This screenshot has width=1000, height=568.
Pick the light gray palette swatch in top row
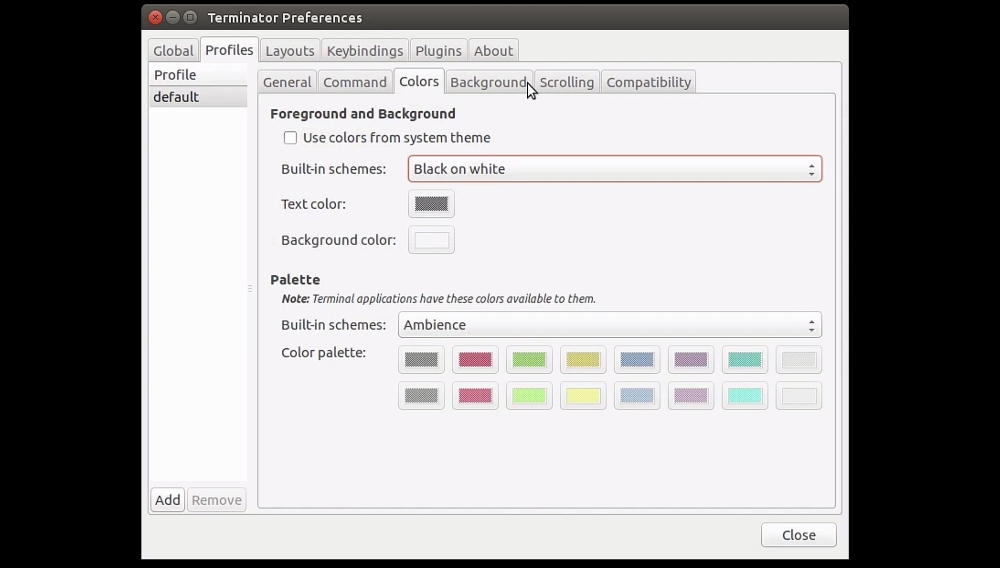pos(798,360)
